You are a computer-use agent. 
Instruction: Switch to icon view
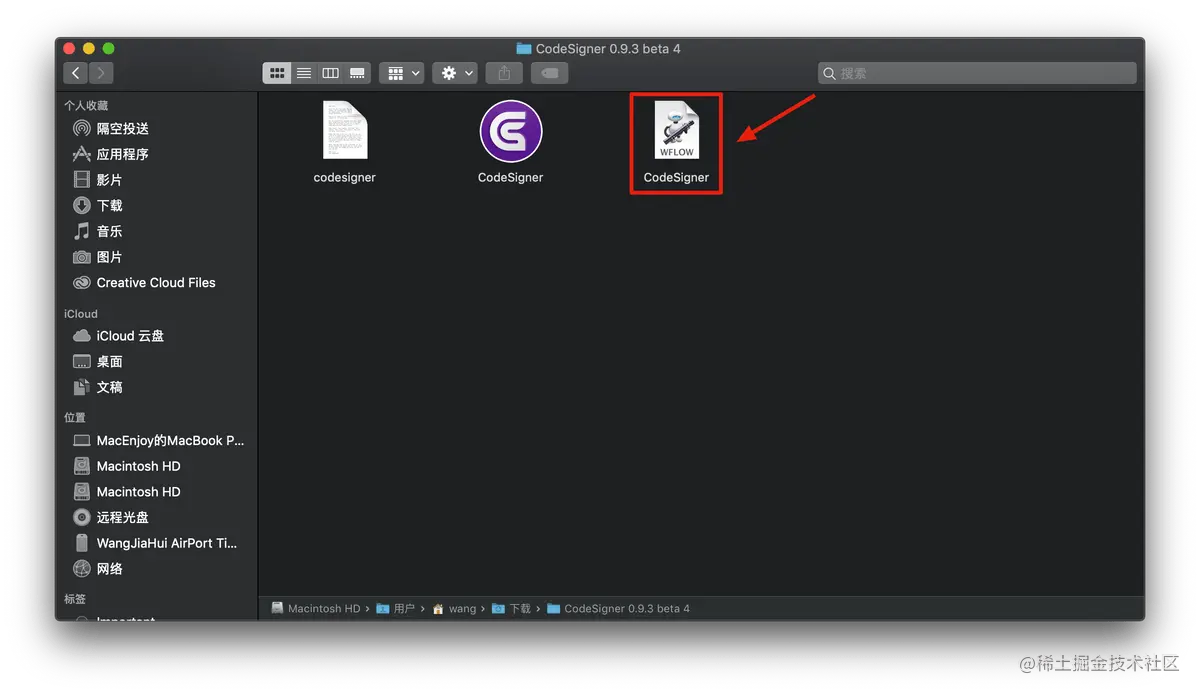(277, 73)
